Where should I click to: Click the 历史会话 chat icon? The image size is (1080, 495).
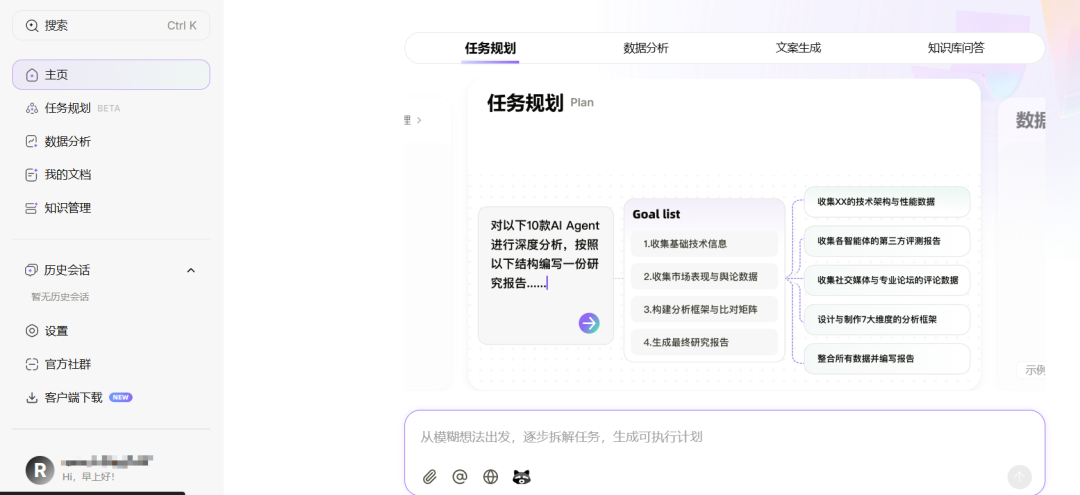click(32, 270)
